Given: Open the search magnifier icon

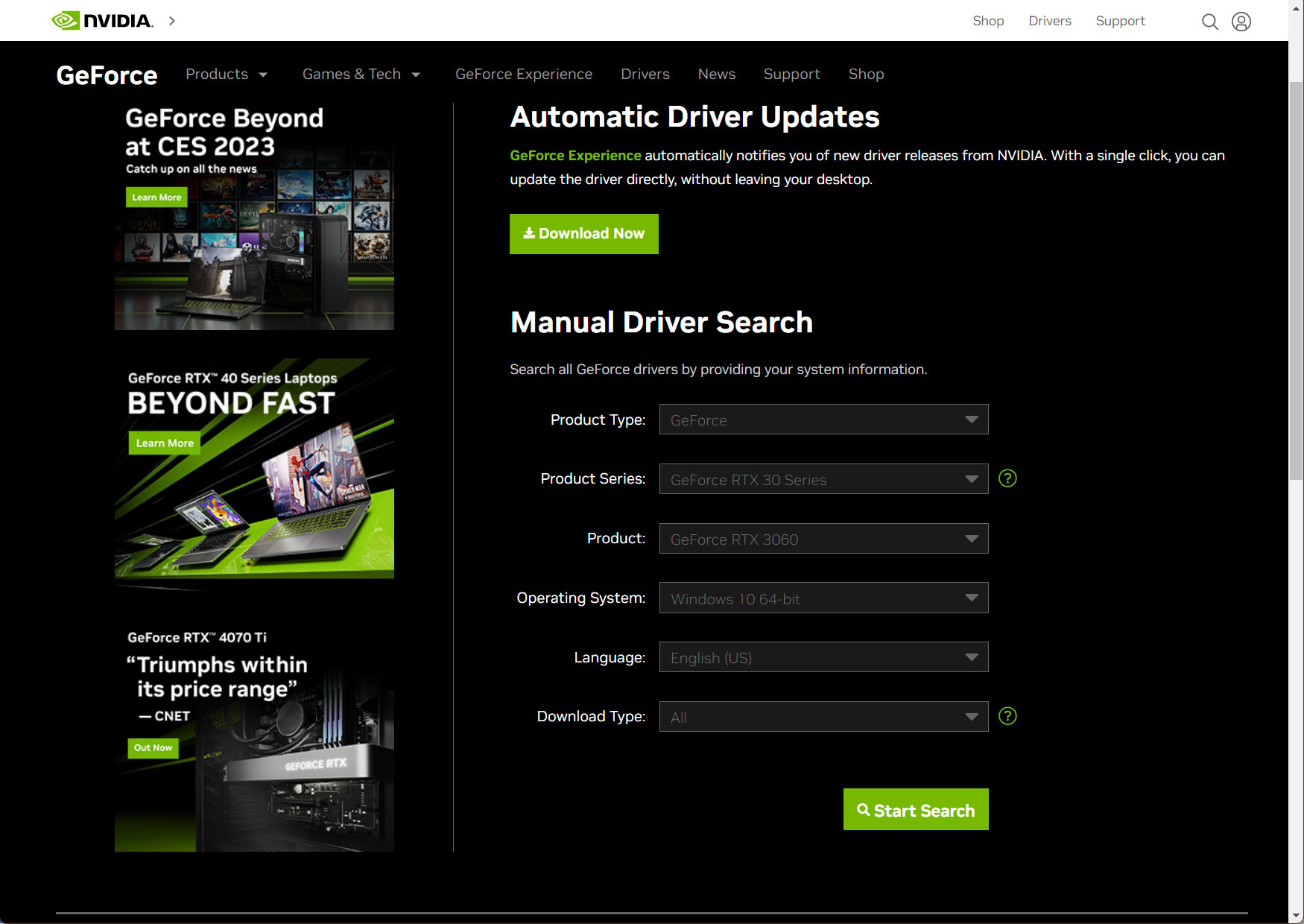Looking at the screenshot, I should [1209, 22].
